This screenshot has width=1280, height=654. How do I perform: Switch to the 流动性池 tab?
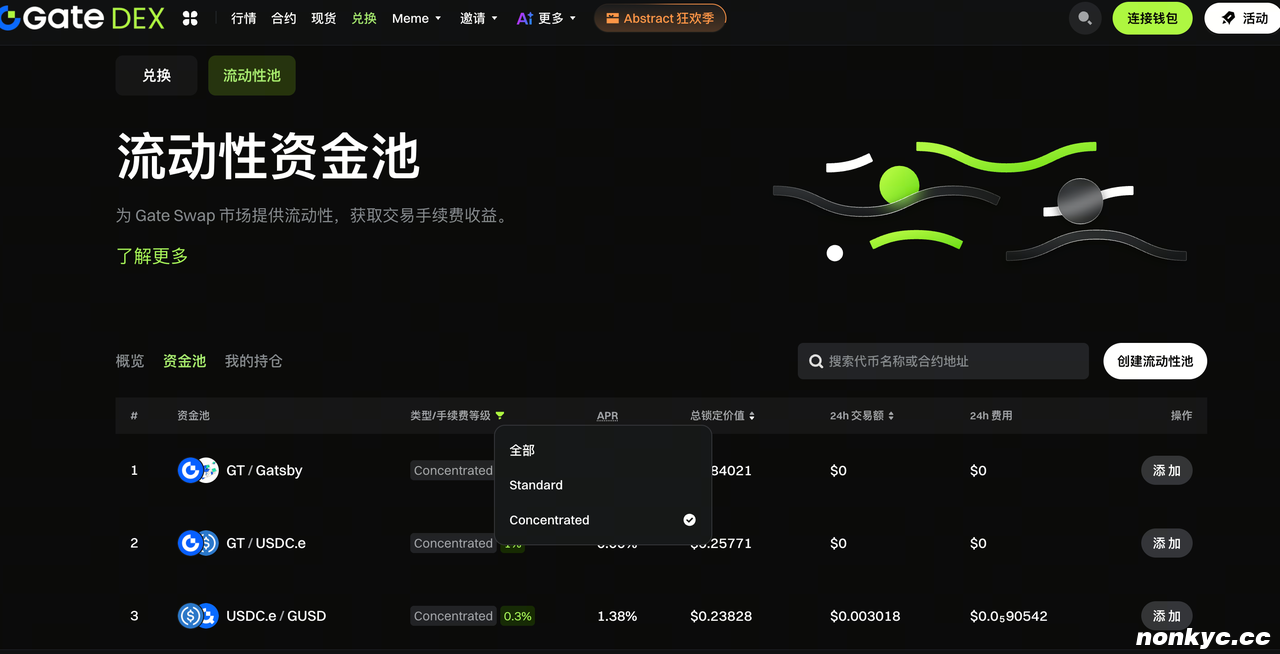coord(252,75)
